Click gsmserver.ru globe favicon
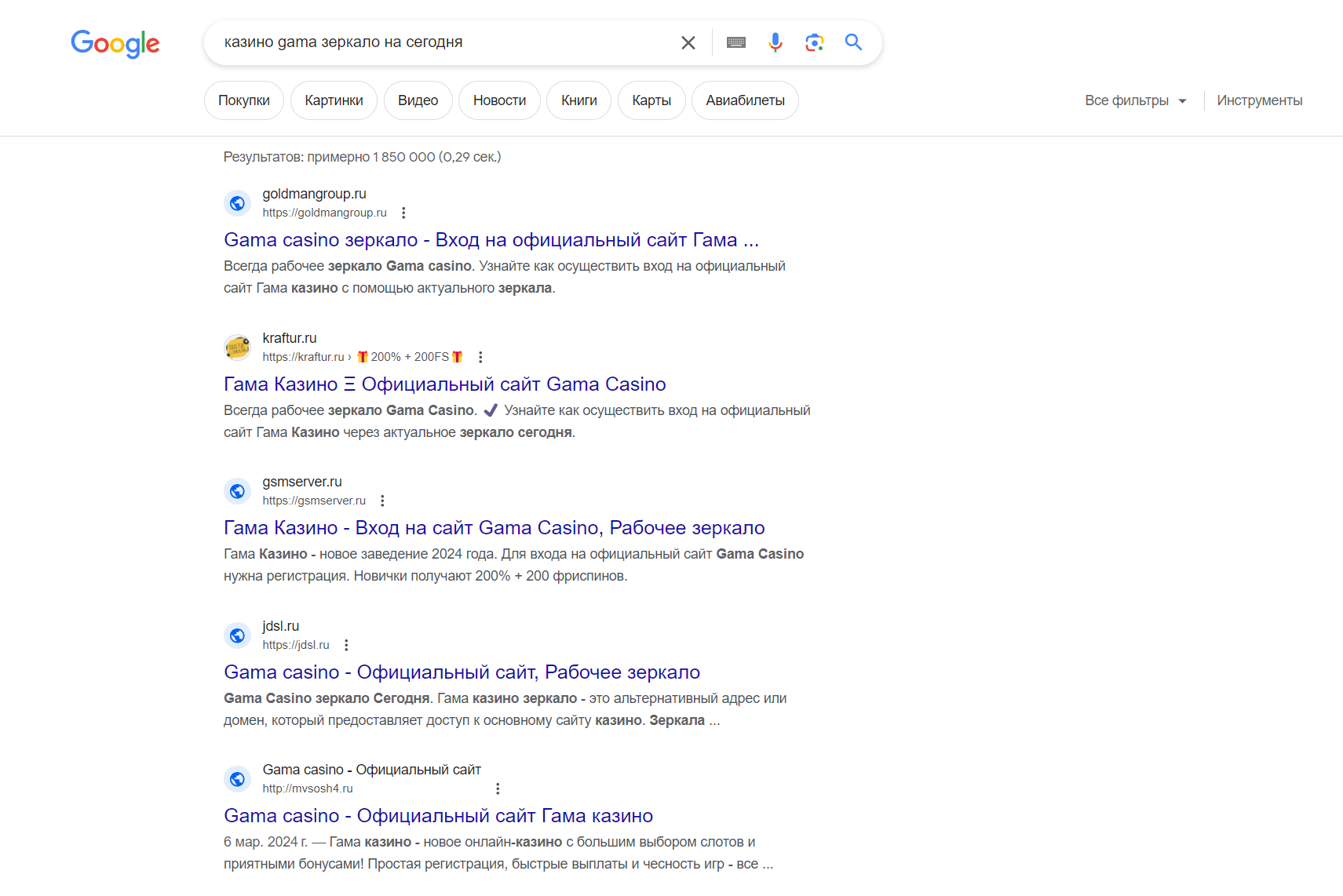This screenshot has height=896, width=1343. pyautogui.click(x=237, y=491)
